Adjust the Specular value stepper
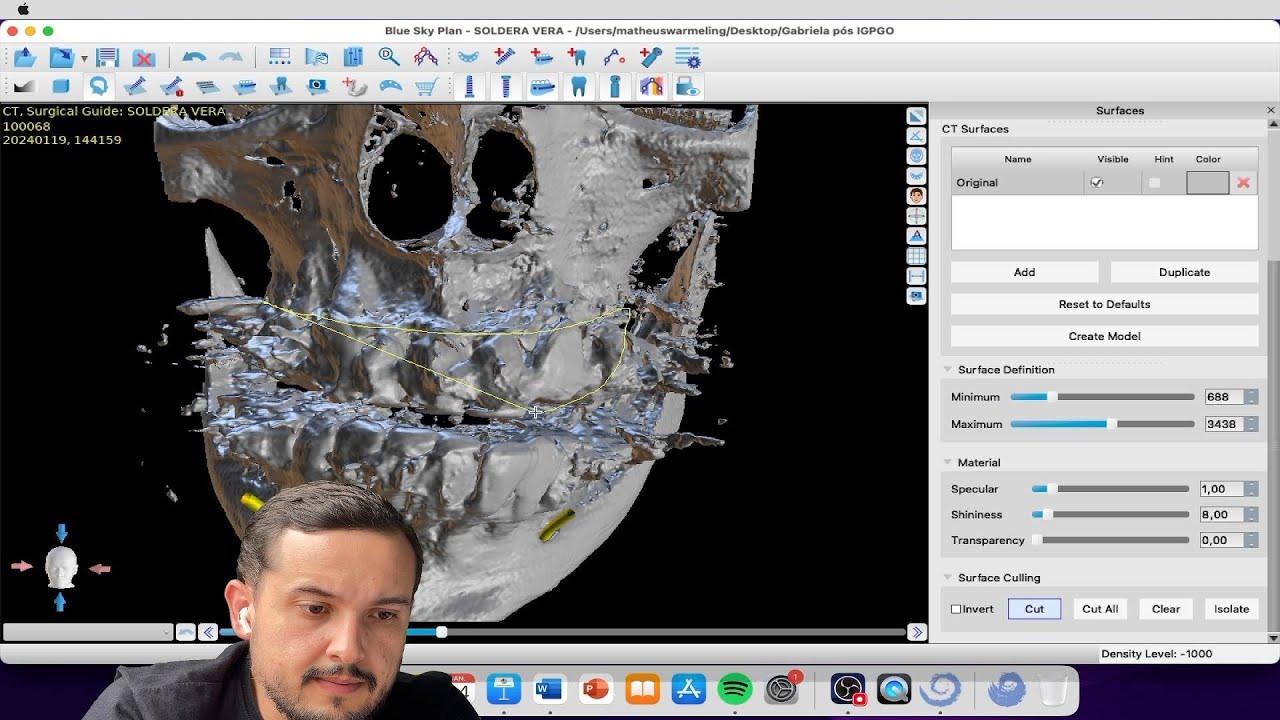This screenshot has width=1280, height=720. [1250, 489]
